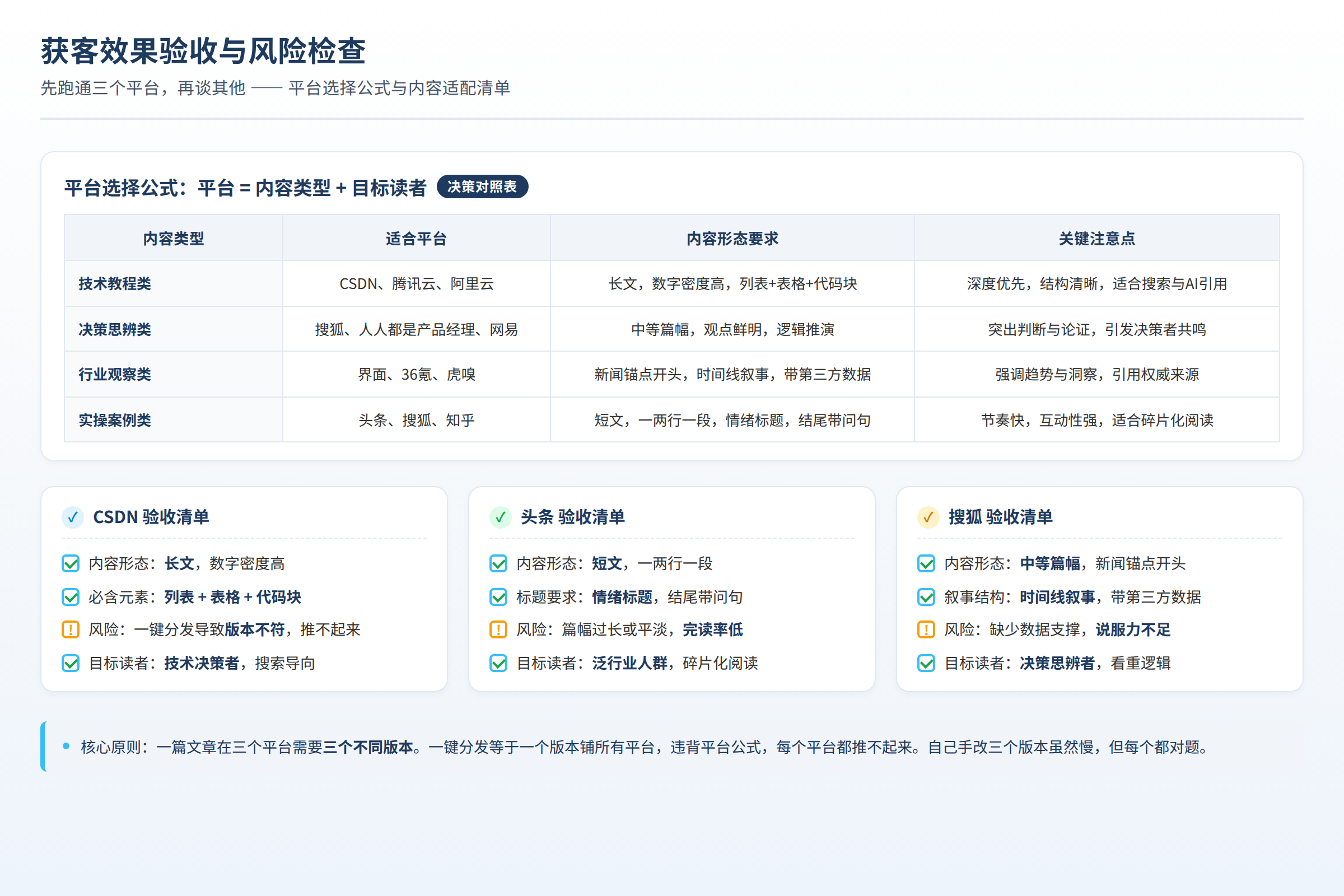
Task: Click the 内容形态要求 column header
Action: click(732, 239)
